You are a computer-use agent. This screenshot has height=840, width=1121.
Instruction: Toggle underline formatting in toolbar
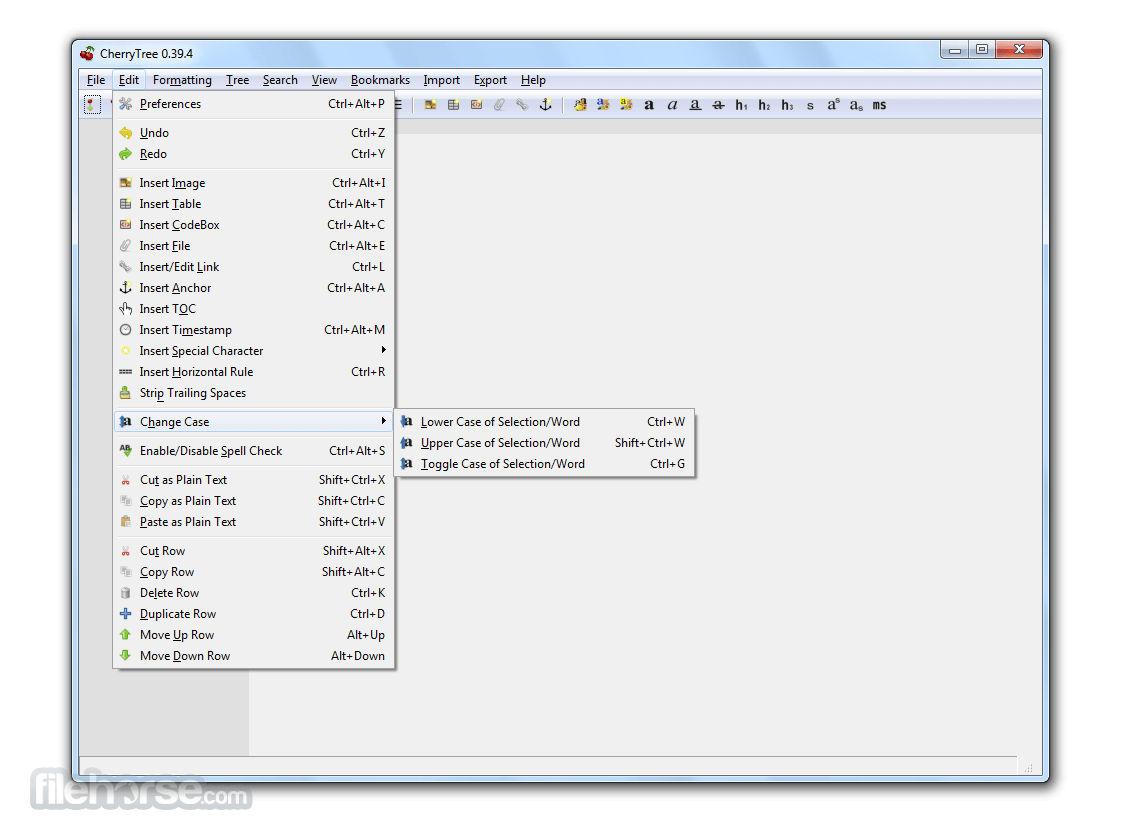click(x=695, y=105)
